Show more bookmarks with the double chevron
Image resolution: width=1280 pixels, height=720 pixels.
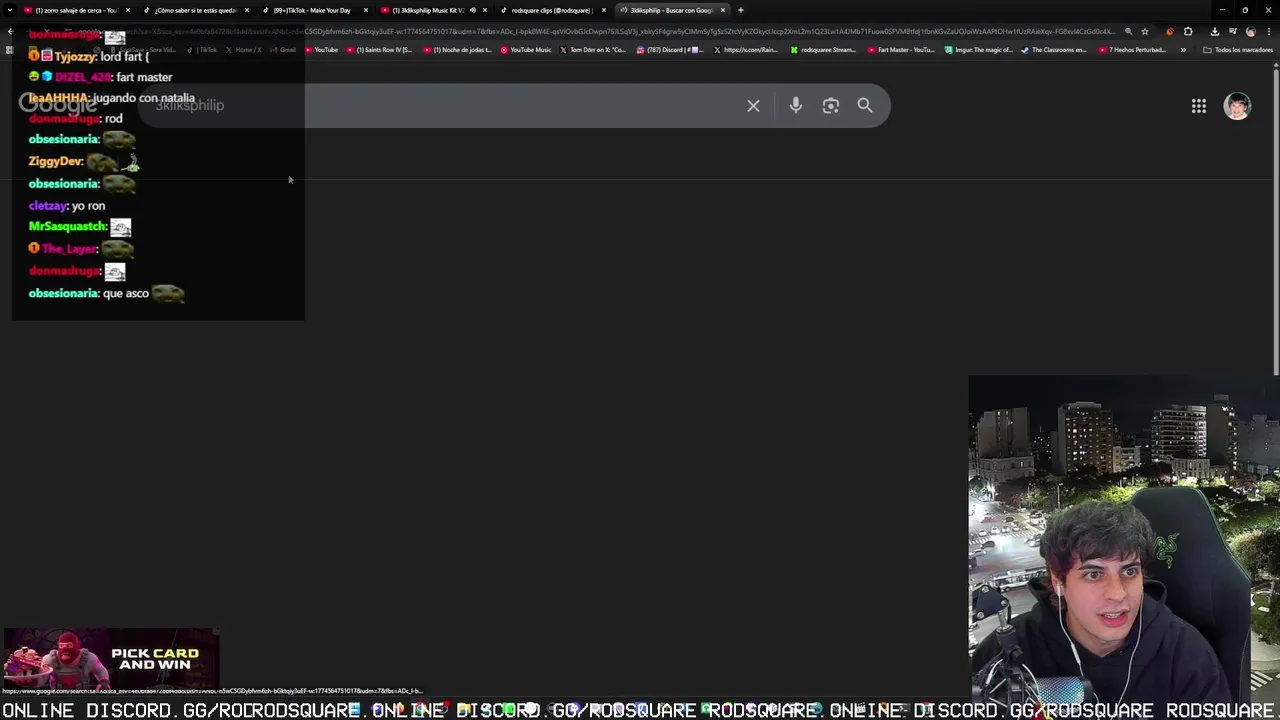coord(1183,50)
